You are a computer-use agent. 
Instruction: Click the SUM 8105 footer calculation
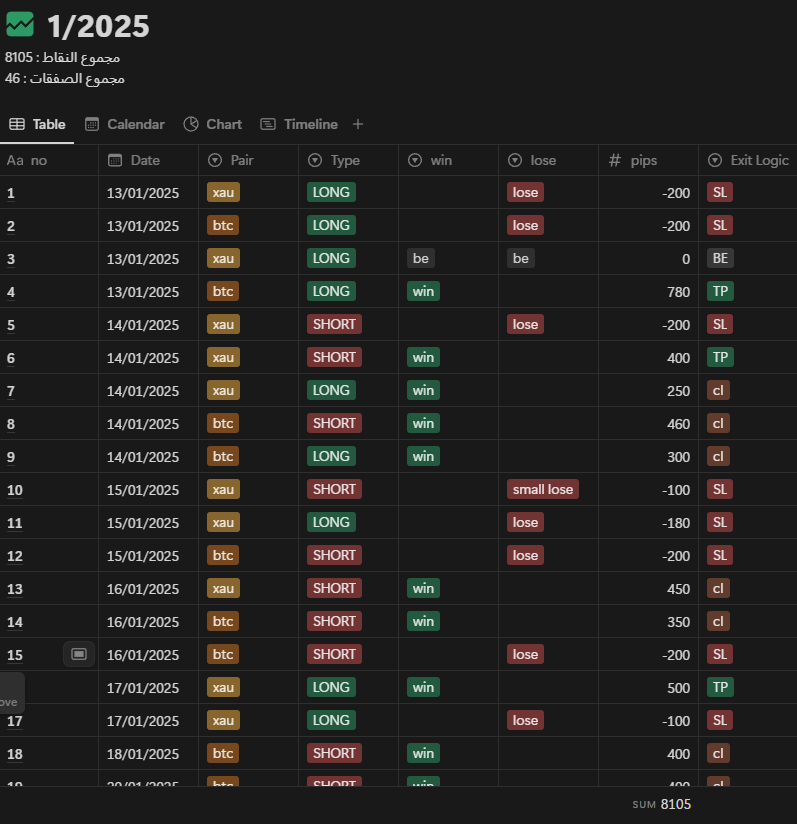point(661,804)
